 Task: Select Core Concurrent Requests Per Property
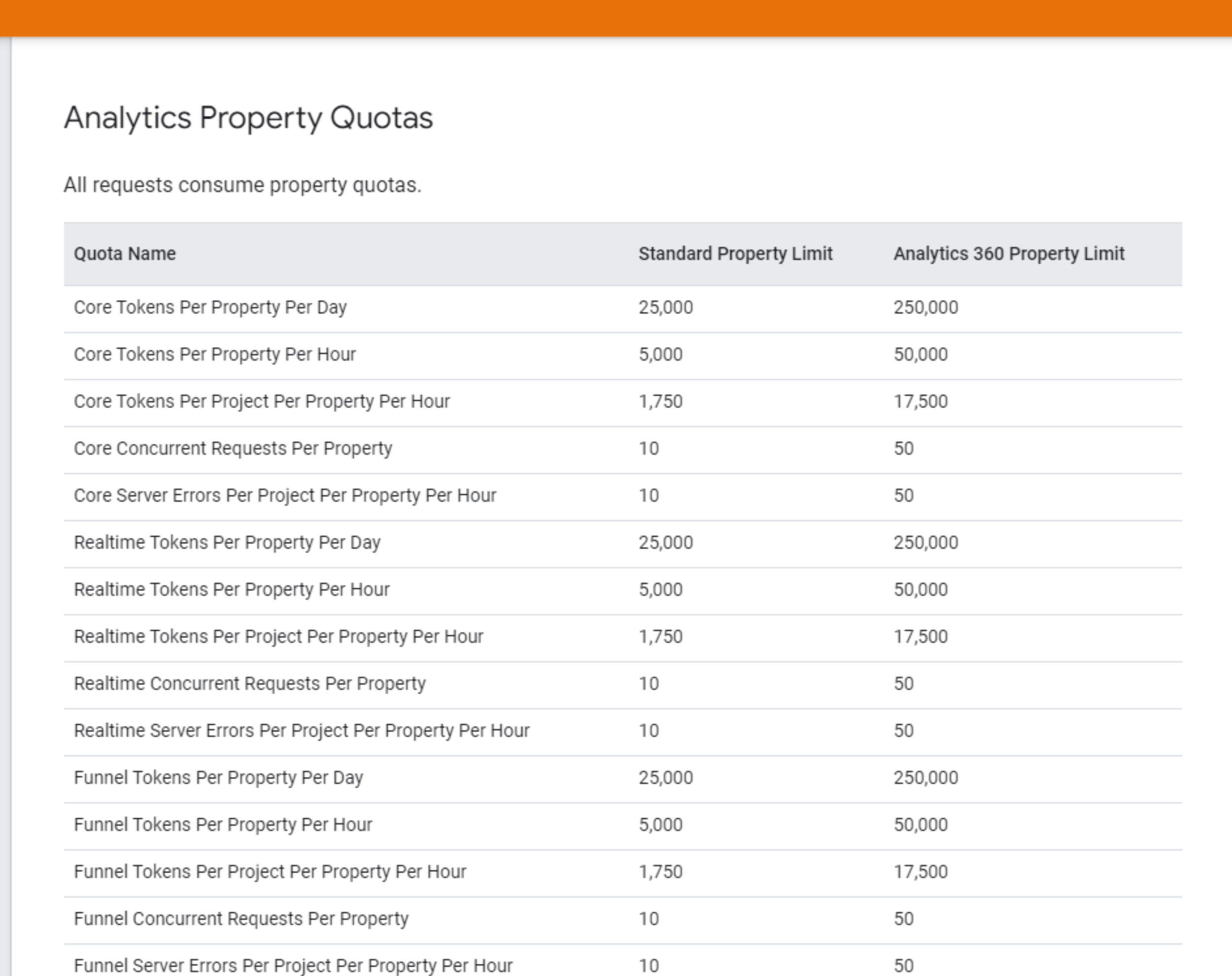pyautogui.click(x=233, y=449)
